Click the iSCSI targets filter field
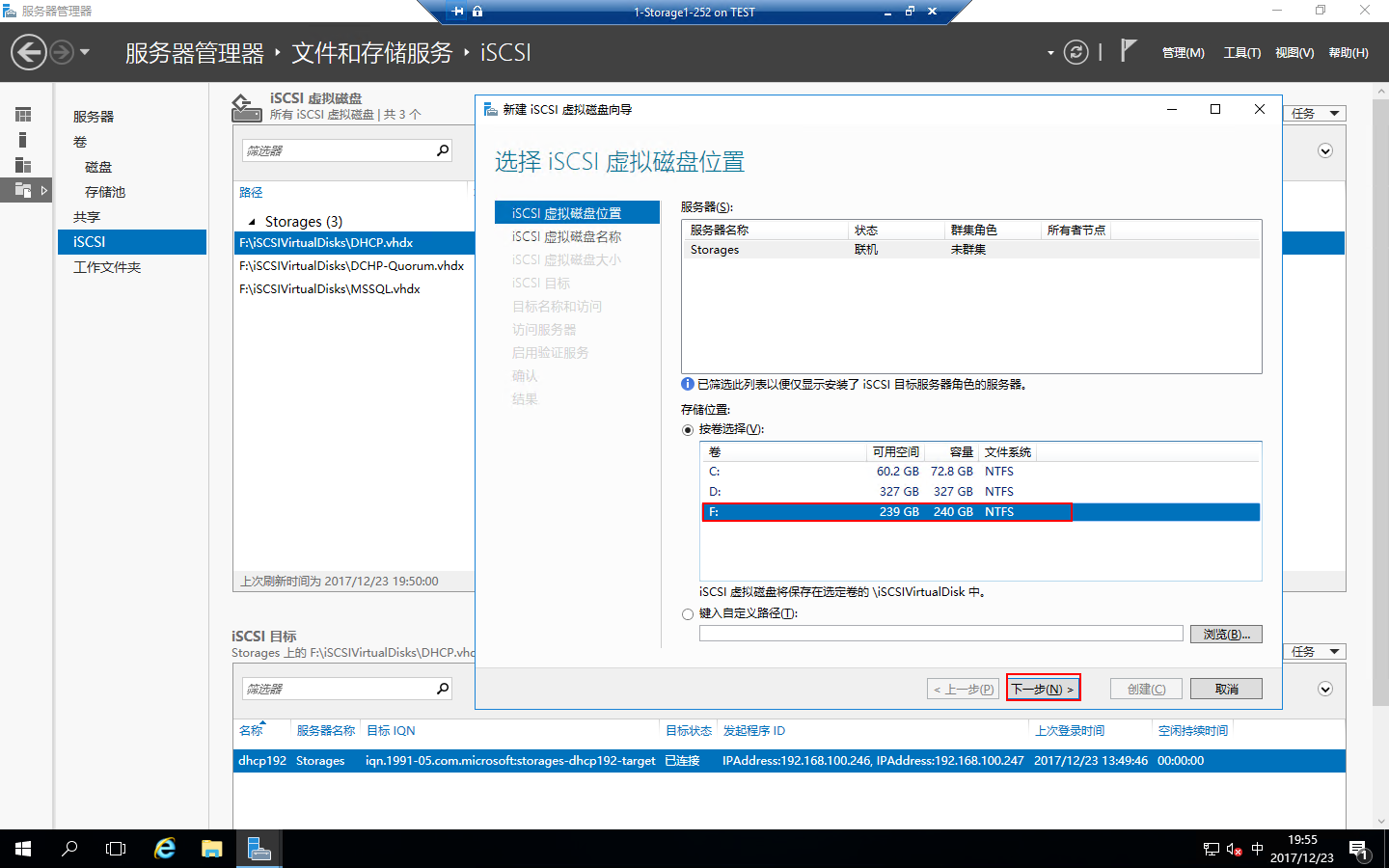The height and width of the screenshot is (868, 1389). [x=336, y=689]
